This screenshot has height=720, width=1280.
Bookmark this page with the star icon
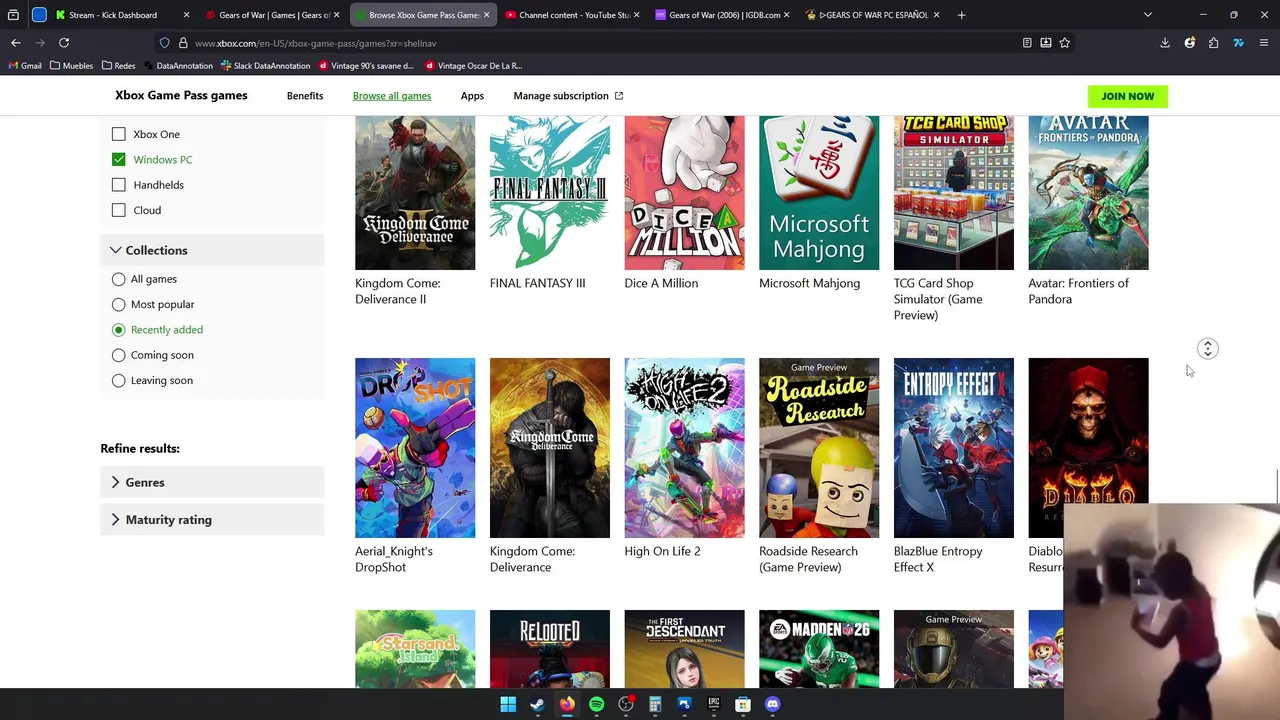(x=1064, y=43)
